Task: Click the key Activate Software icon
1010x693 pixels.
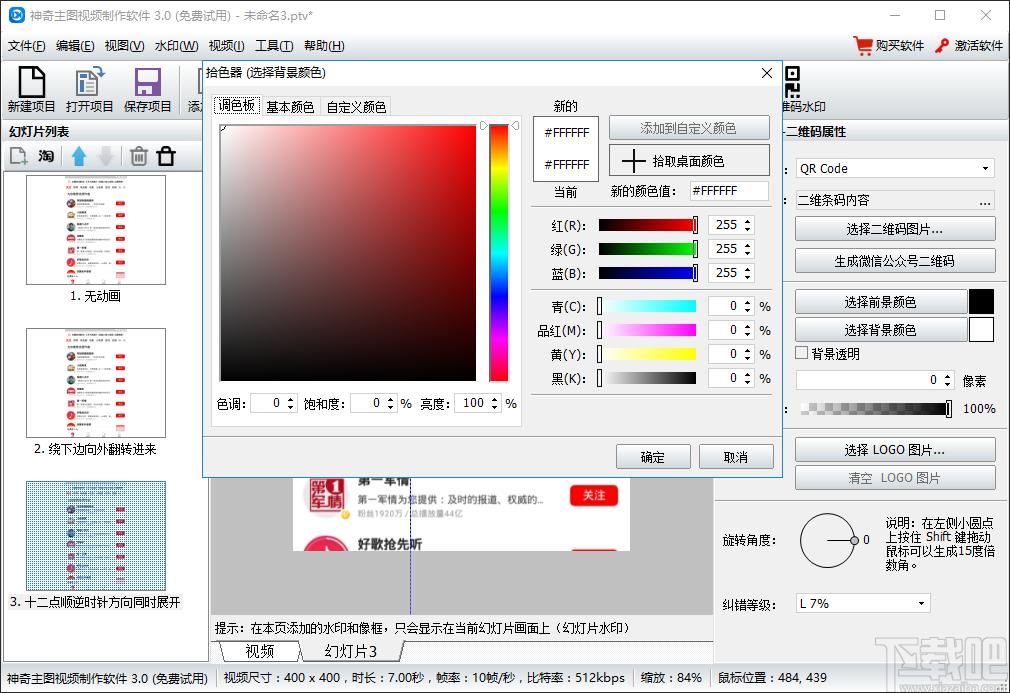Action: tap(942, 46)
